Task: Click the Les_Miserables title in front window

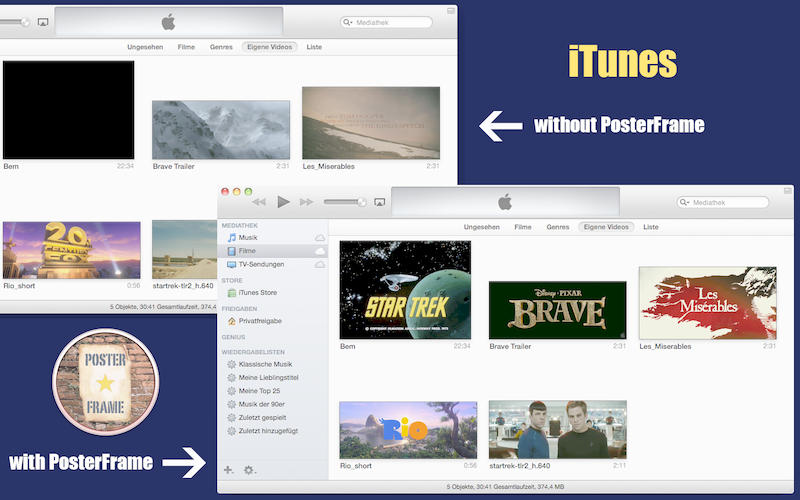Action: 665,346
